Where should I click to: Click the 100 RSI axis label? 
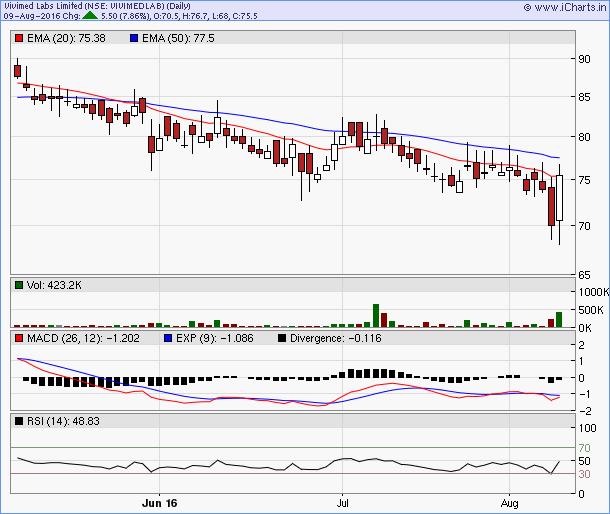(587, 428)
